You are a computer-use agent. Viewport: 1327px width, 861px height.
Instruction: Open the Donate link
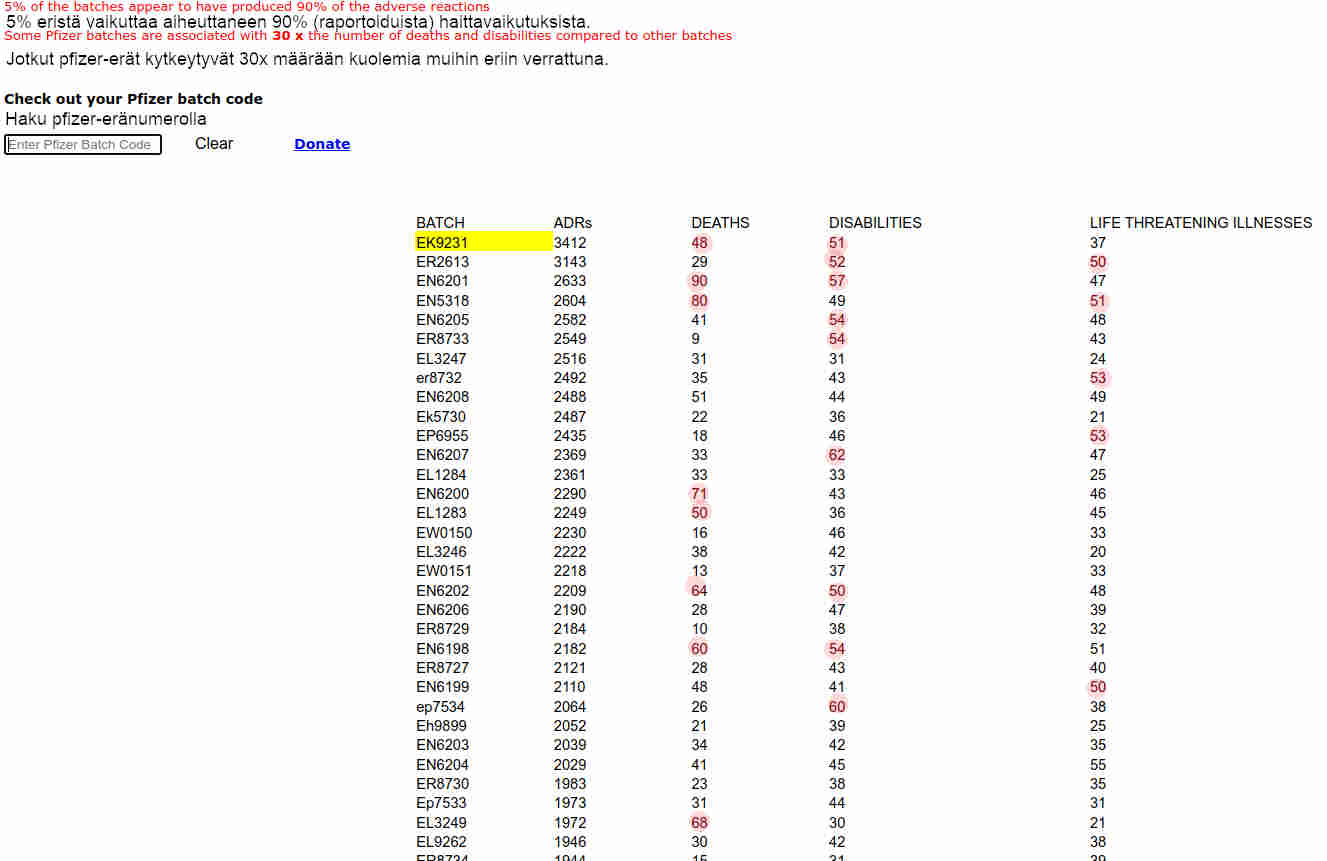[x=322, y=144]
